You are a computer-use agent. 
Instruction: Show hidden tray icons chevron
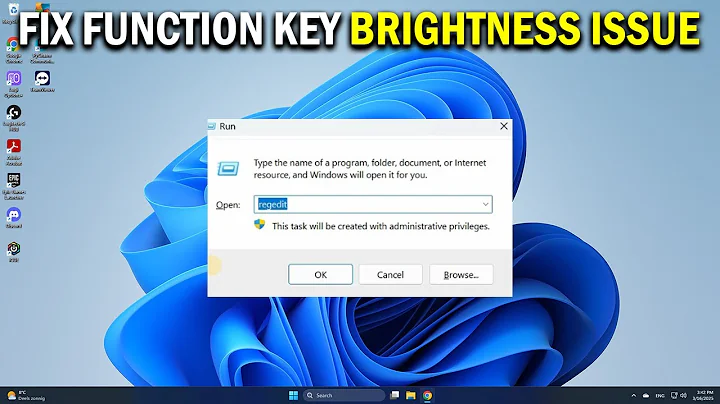tap(634, 396)
